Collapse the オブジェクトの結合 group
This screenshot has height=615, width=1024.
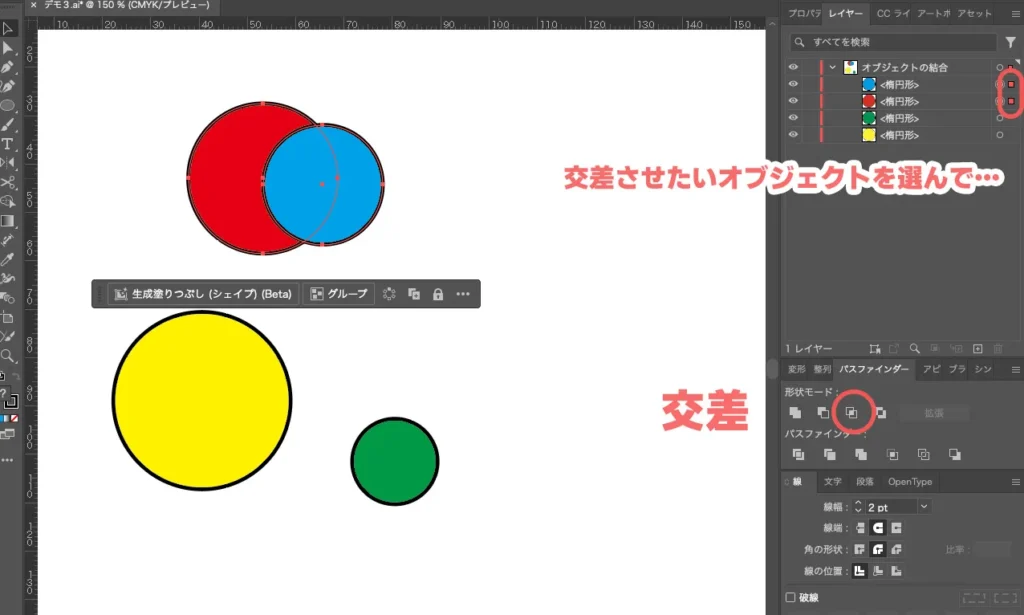click(x=833, y=67)
